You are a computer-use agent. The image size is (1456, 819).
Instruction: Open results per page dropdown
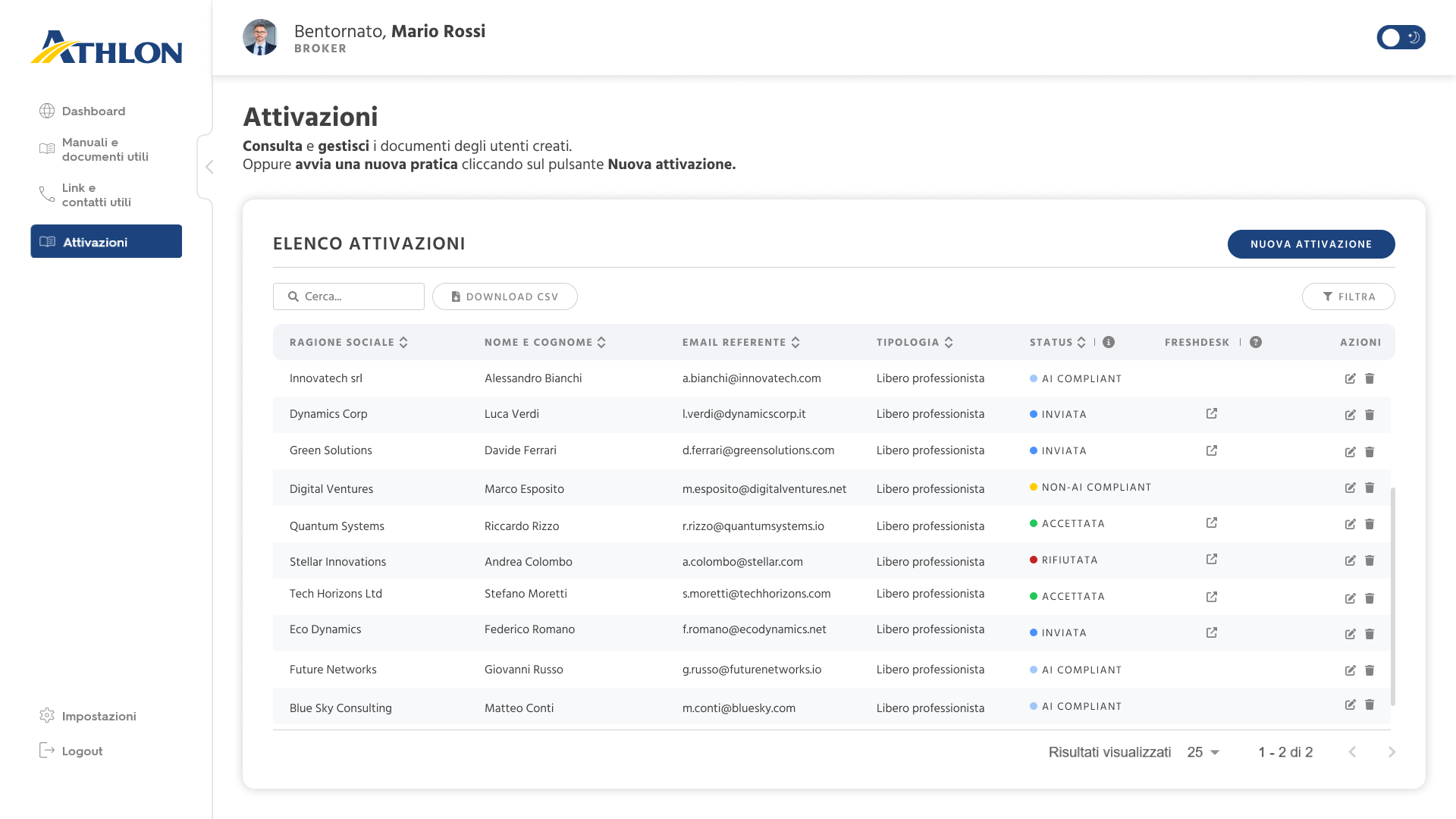point(1203,752)
